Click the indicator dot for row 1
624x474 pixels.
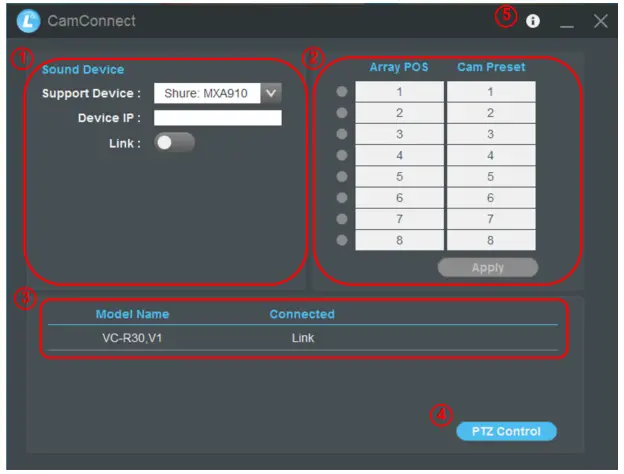(341, 92)
